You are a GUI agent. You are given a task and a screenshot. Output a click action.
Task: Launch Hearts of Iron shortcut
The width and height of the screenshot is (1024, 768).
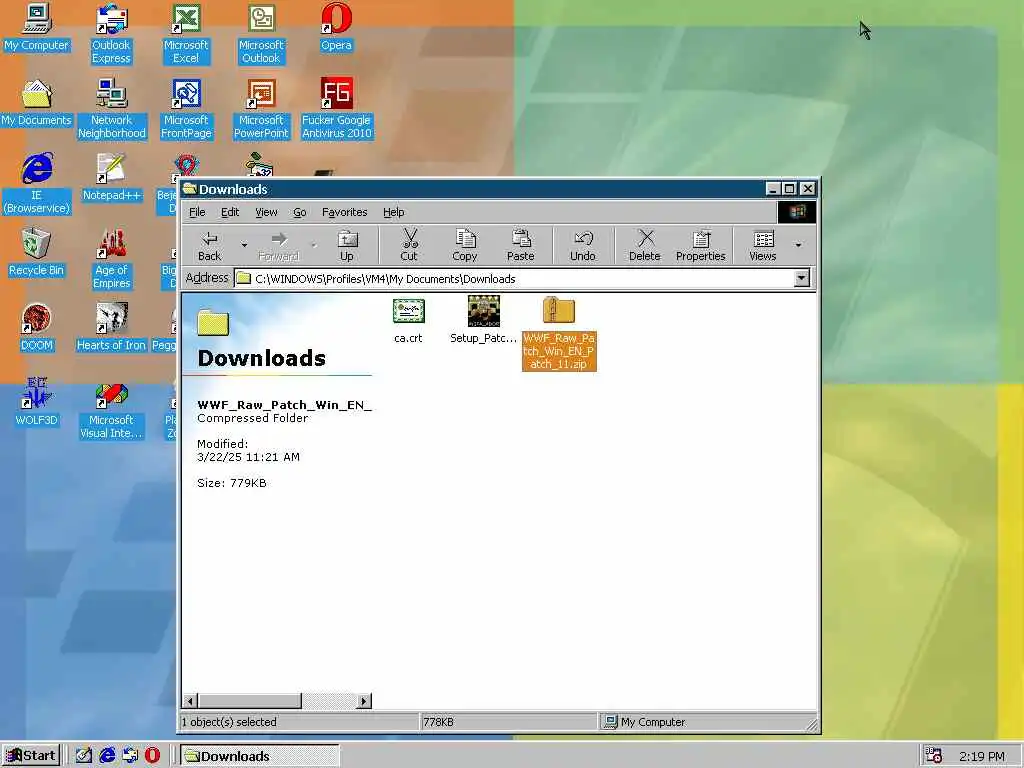click(112, 328)
